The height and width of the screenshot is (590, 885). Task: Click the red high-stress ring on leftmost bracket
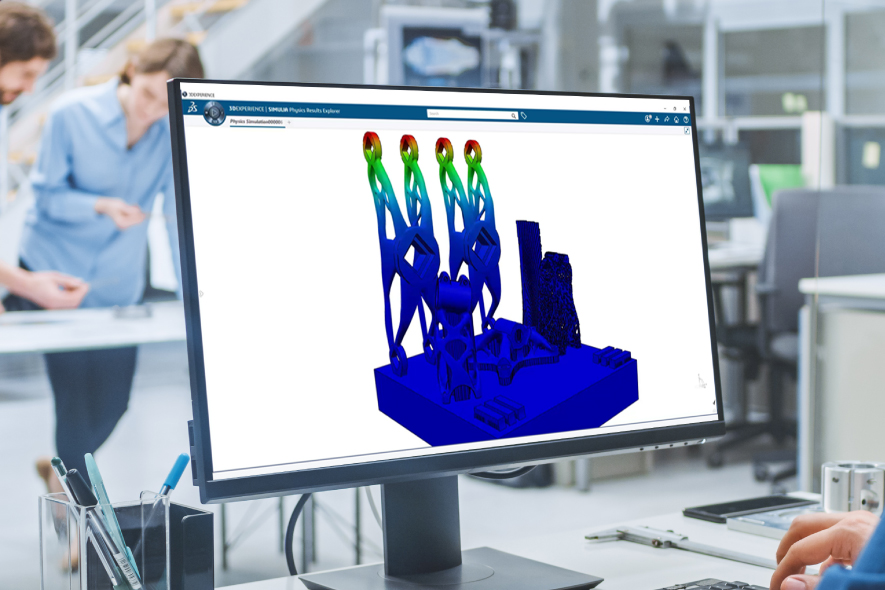point(372,143)
